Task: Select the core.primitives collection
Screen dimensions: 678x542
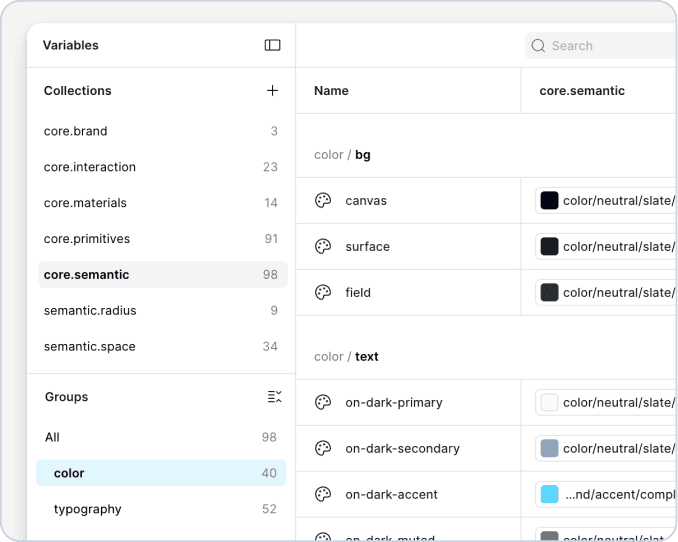Action: (x=163, y=239)
